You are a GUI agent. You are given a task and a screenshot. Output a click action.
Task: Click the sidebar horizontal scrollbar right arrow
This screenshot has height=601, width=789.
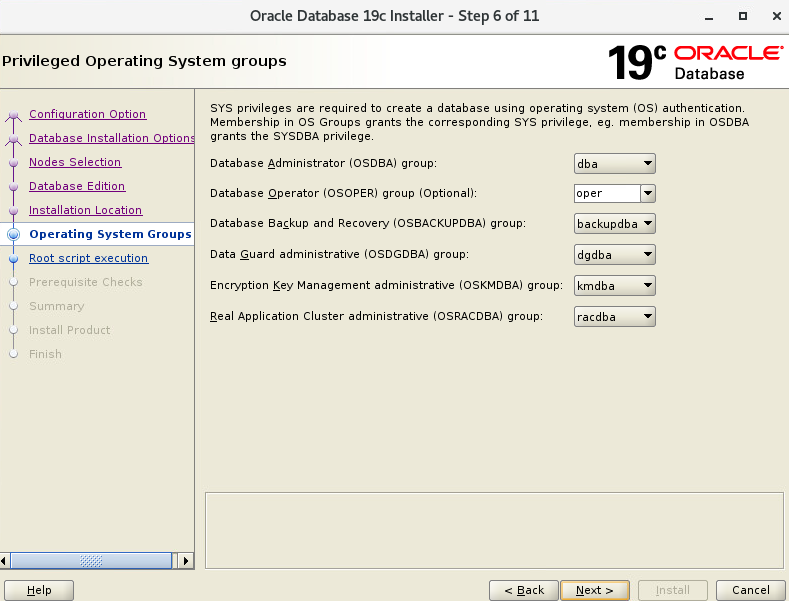coord(185,561)
